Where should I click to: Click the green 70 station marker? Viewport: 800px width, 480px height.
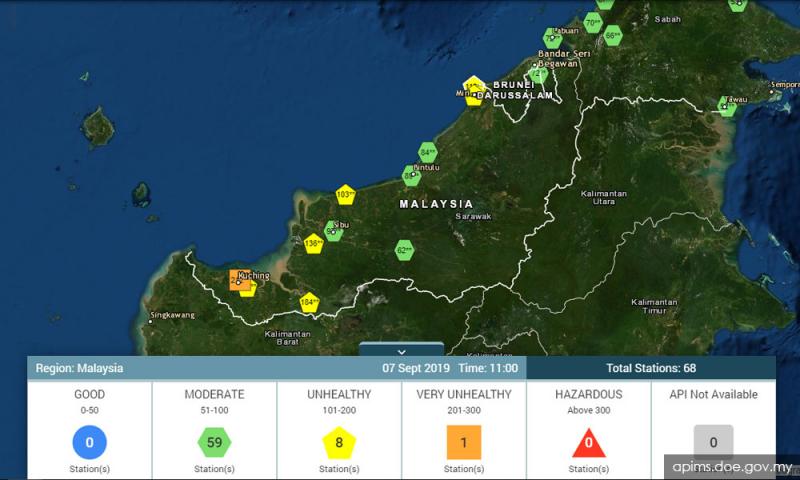tap(593, 23)
